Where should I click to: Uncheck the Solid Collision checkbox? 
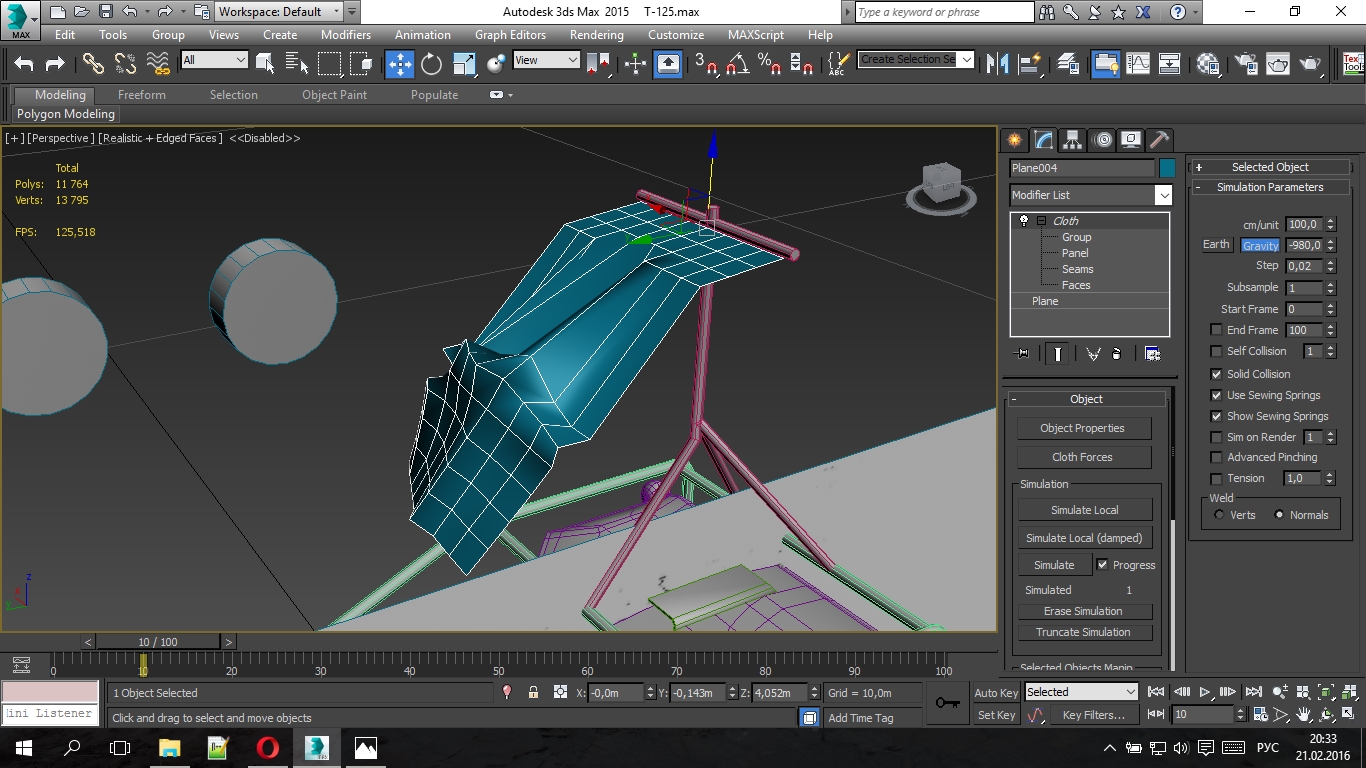(x=1216, y=374)
